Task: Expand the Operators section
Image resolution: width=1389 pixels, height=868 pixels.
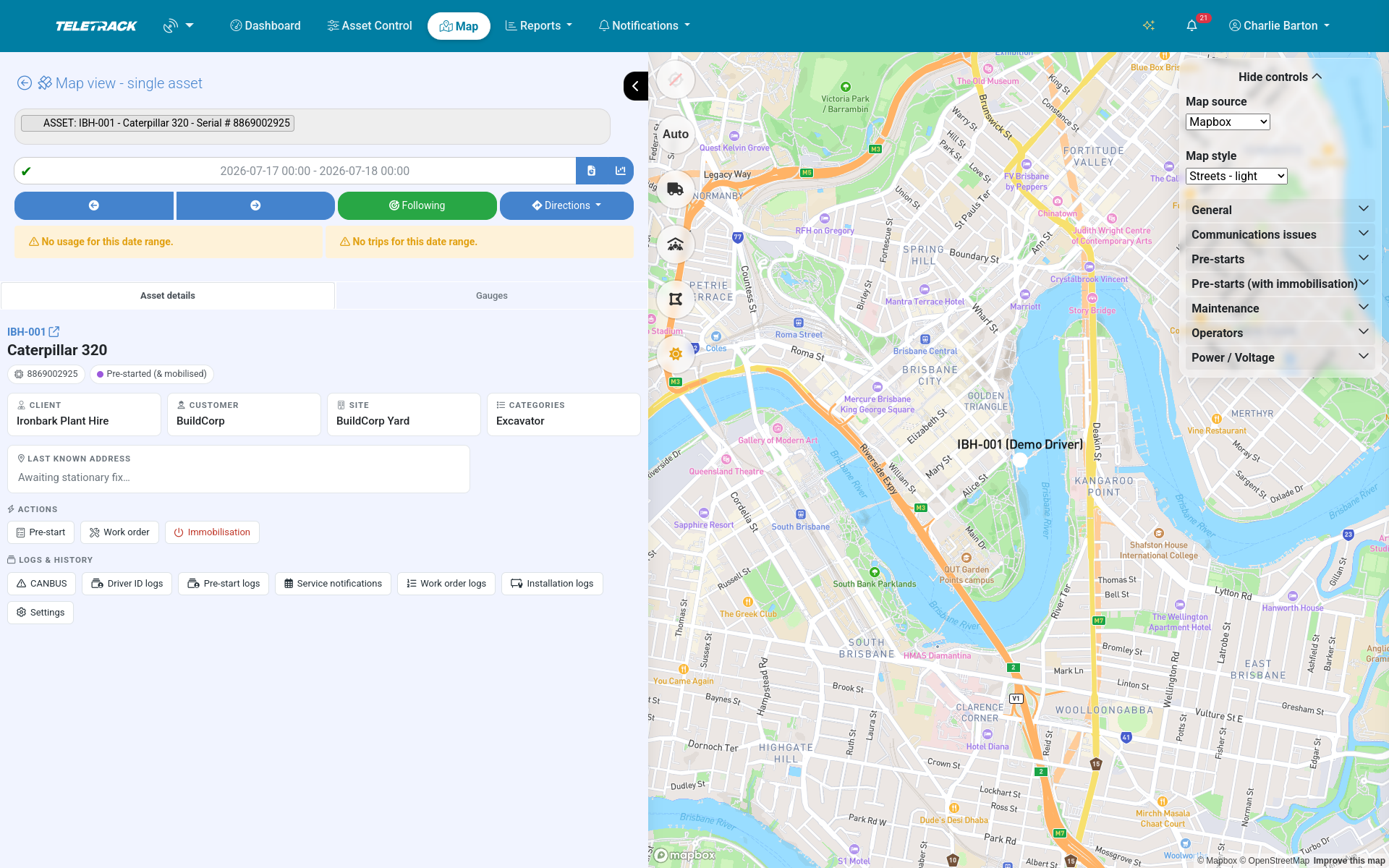Action: 1280,333
